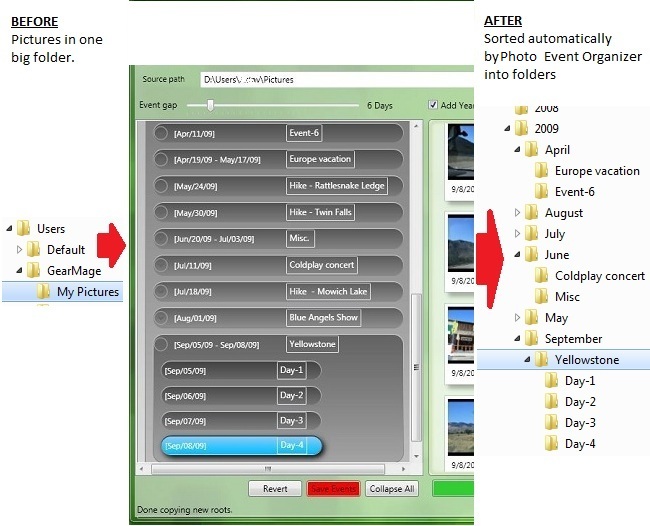Click the My Pictures folder icon
This screenshot has height=526, width=650.
tap(43, 291)
